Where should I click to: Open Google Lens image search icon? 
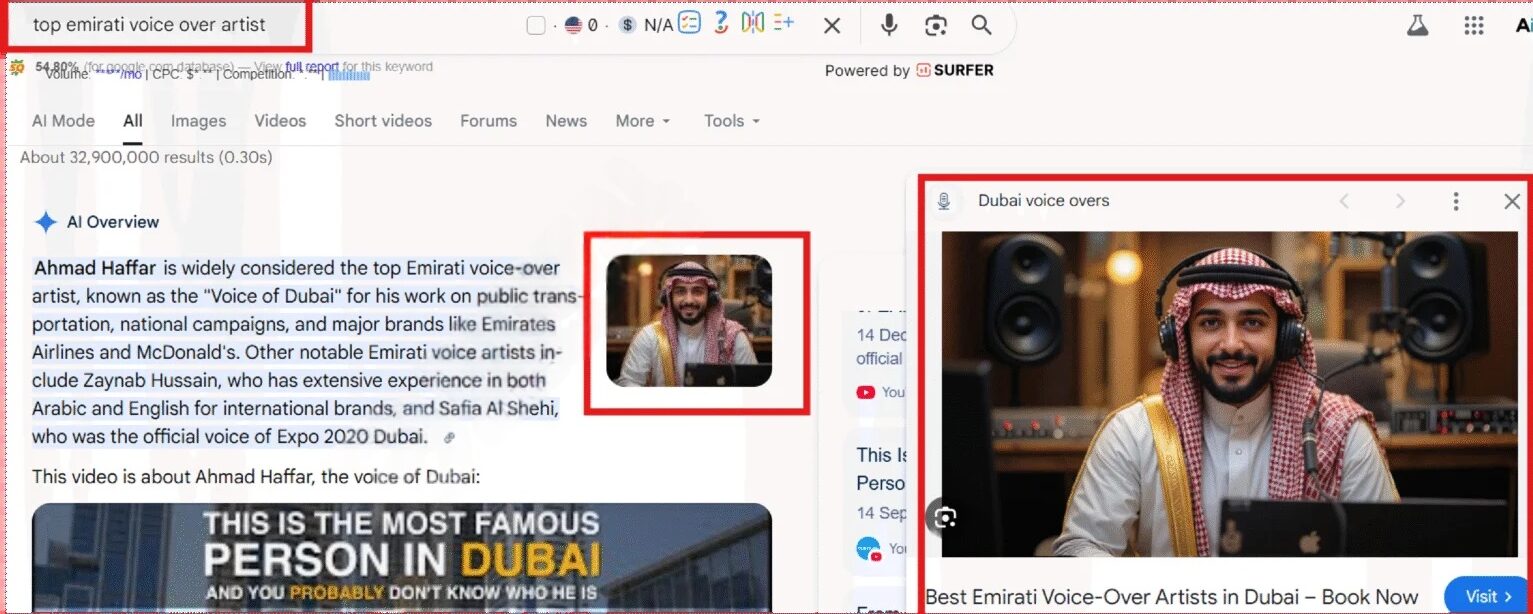[x=935, y=25]
